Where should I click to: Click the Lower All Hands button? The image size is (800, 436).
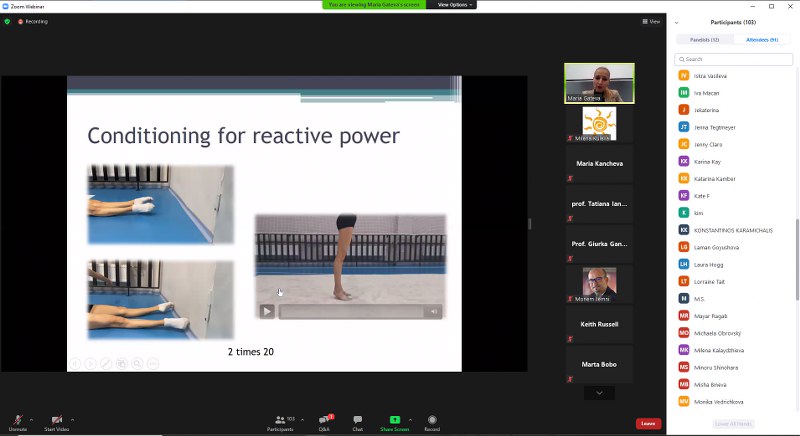(733, 424)
